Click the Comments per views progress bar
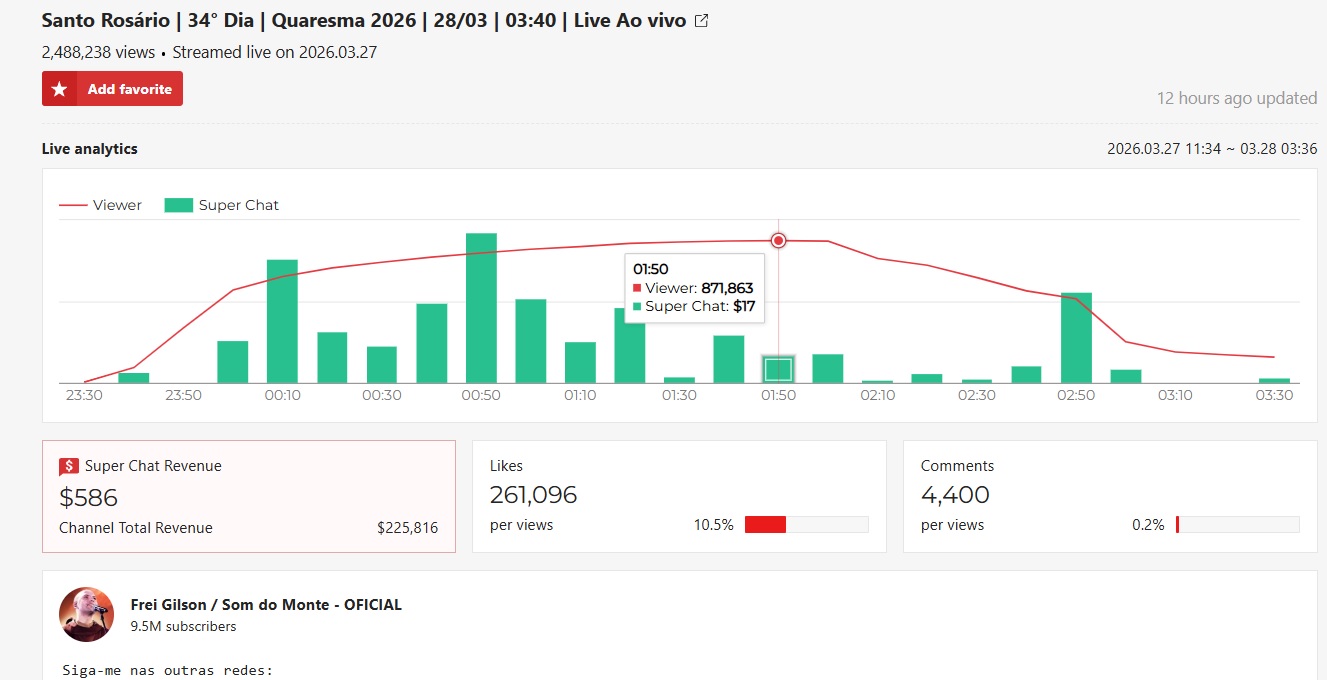This screenshot has height=680, width=1327. click(1238, 524)
